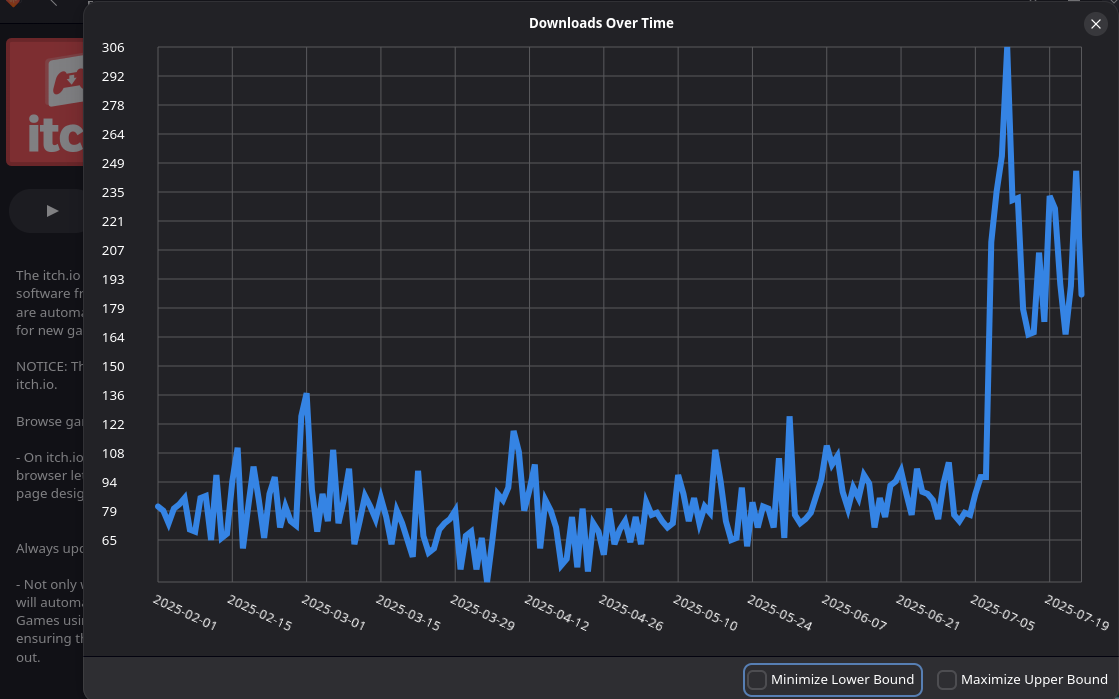Enable the Minimize Lower Bound checkbox
This screenshot has height=699, width=1119.
758,680
